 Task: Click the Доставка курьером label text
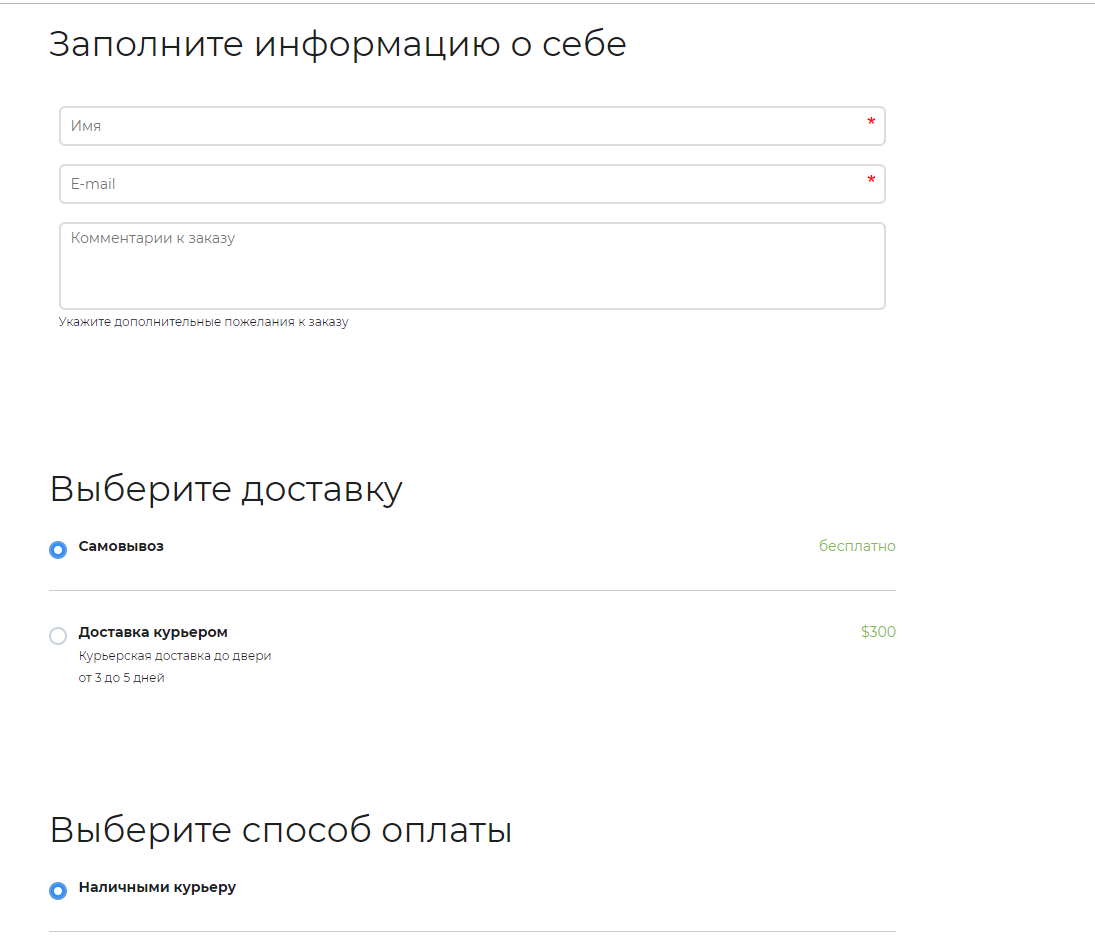(x=153, y=632)
